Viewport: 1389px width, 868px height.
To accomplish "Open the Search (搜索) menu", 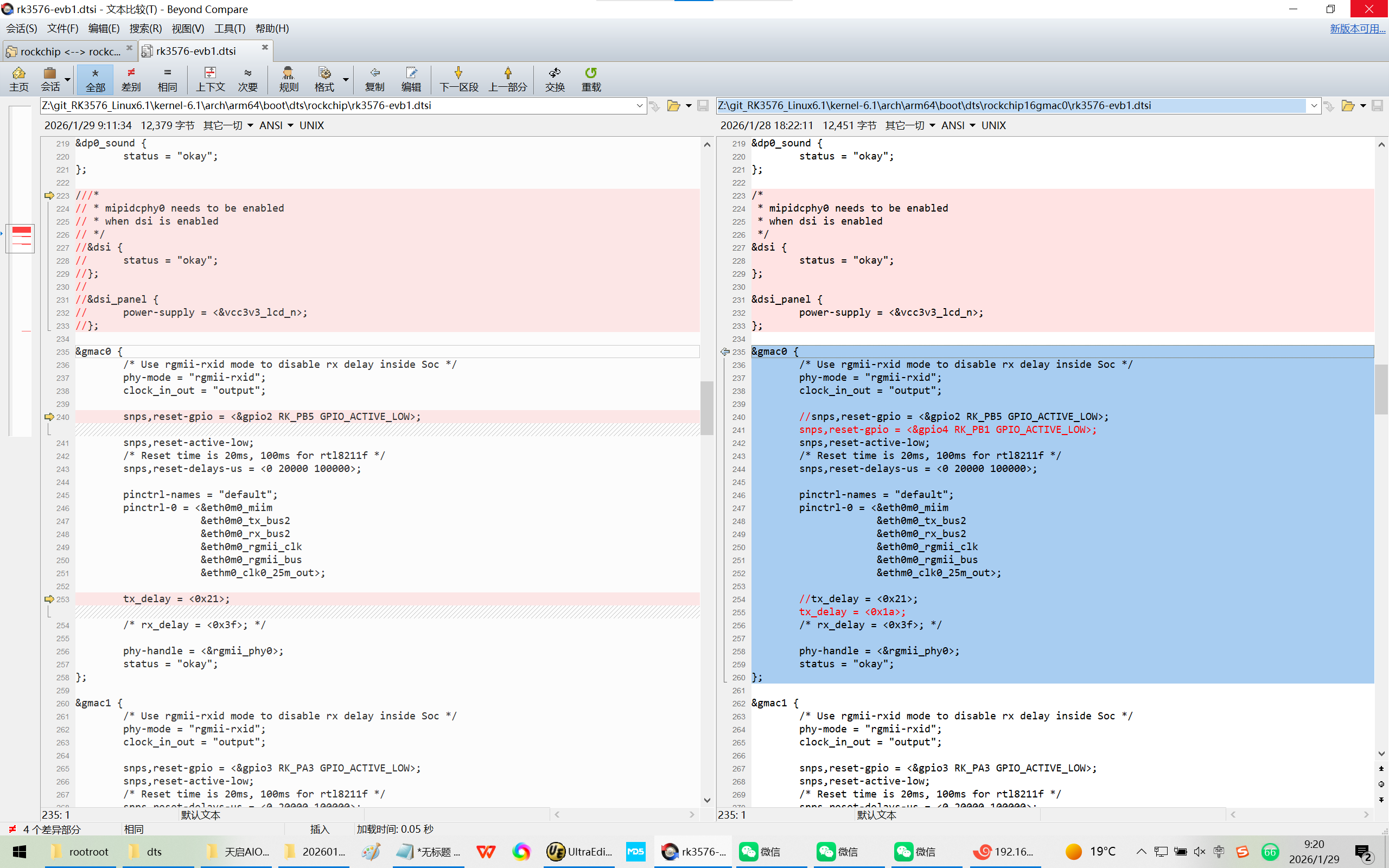I will pyautogui.click(x=145, y=28).
